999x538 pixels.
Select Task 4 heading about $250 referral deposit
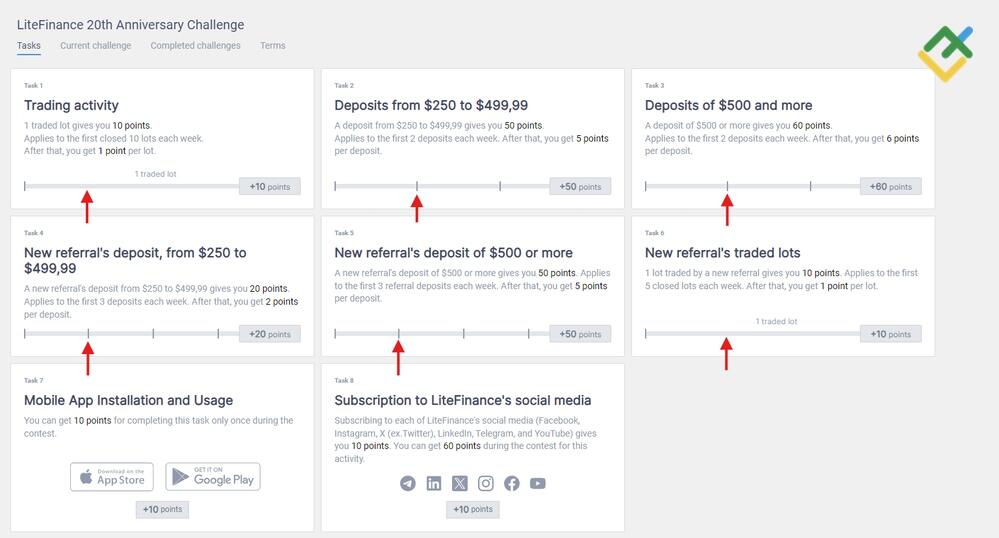point(135,261)
